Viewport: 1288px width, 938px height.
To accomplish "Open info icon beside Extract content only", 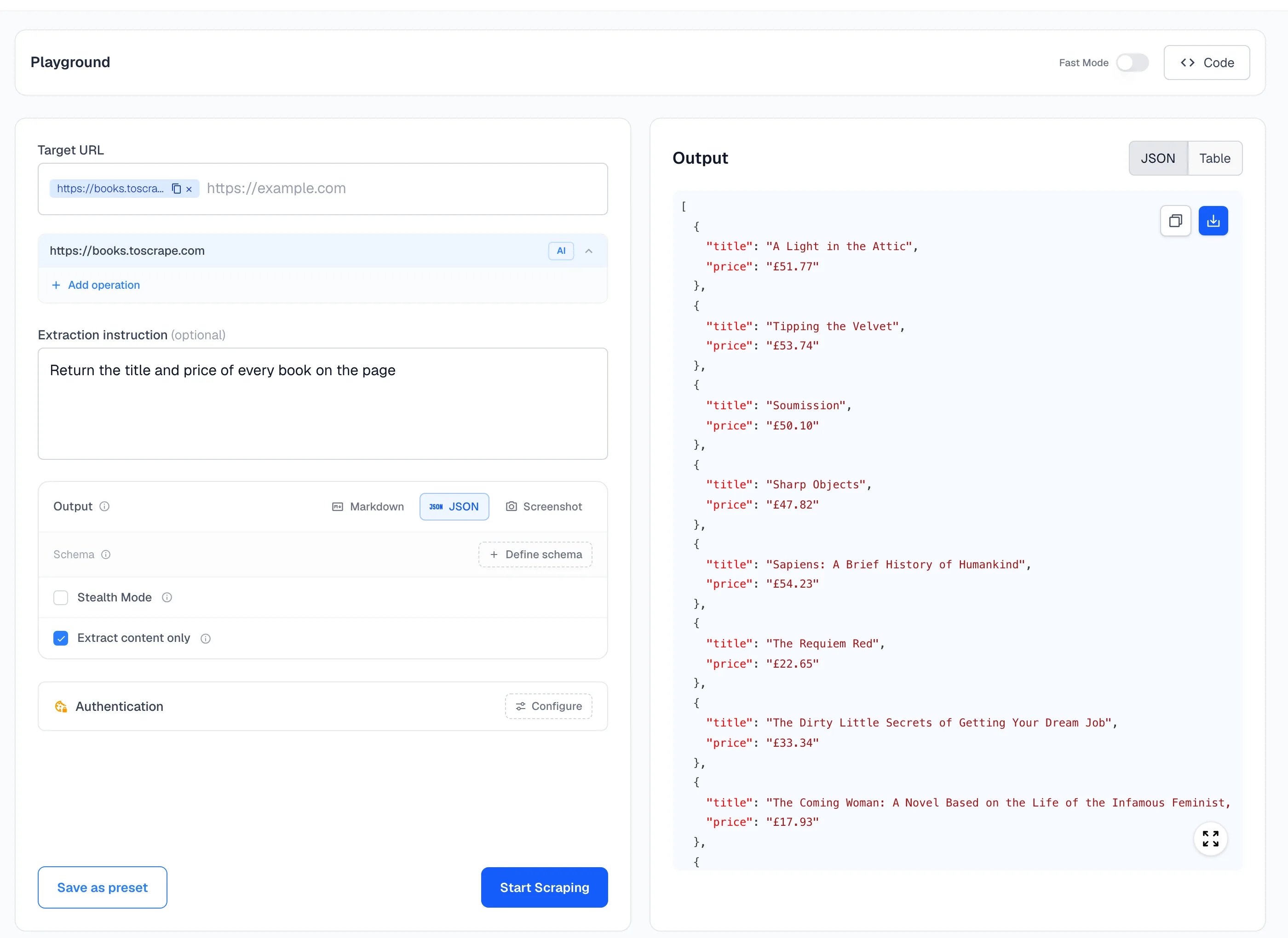I will (206, 639).
